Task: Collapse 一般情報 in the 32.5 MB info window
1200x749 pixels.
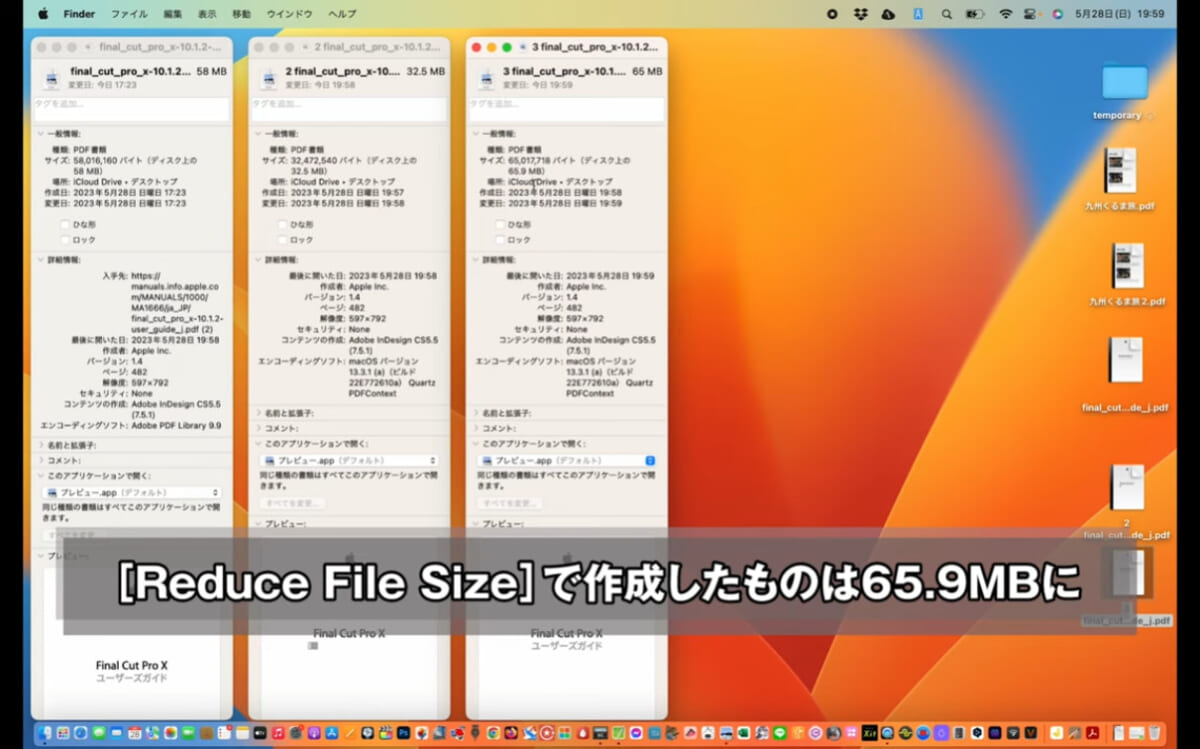Action: [258, 133]
